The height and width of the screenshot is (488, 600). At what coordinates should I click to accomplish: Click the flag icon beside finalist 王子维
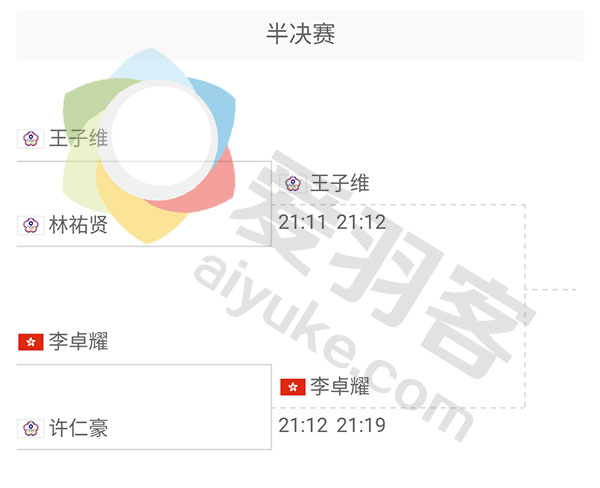293,184
